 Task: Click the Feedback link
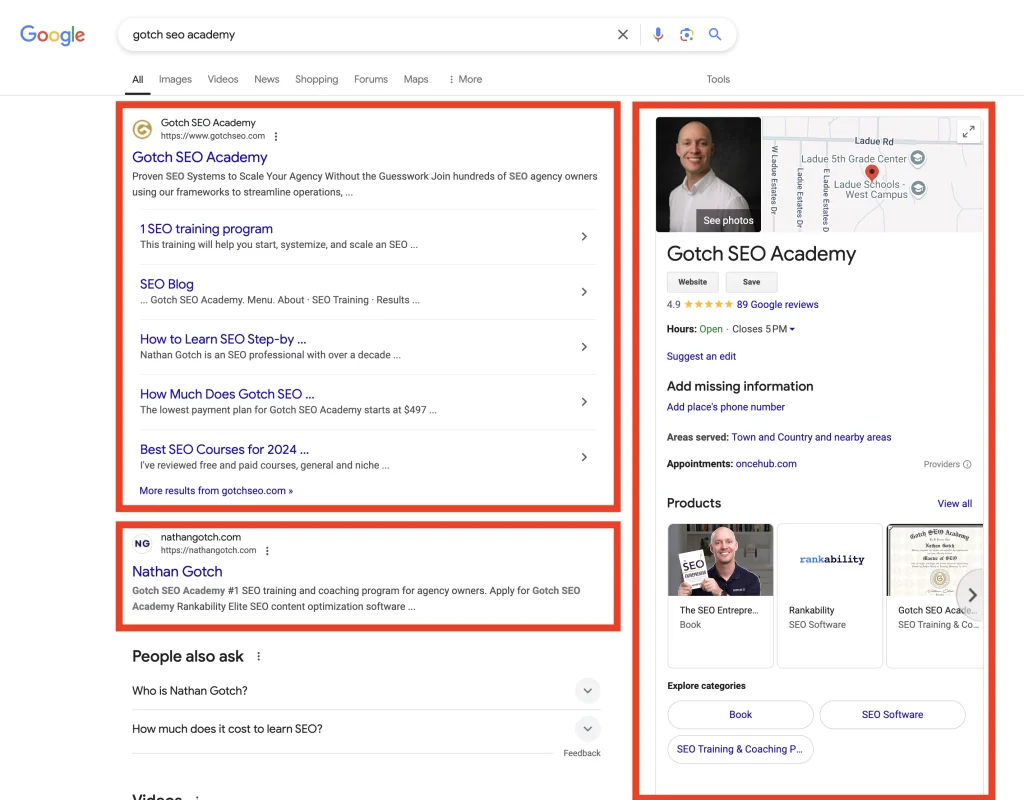582,753
